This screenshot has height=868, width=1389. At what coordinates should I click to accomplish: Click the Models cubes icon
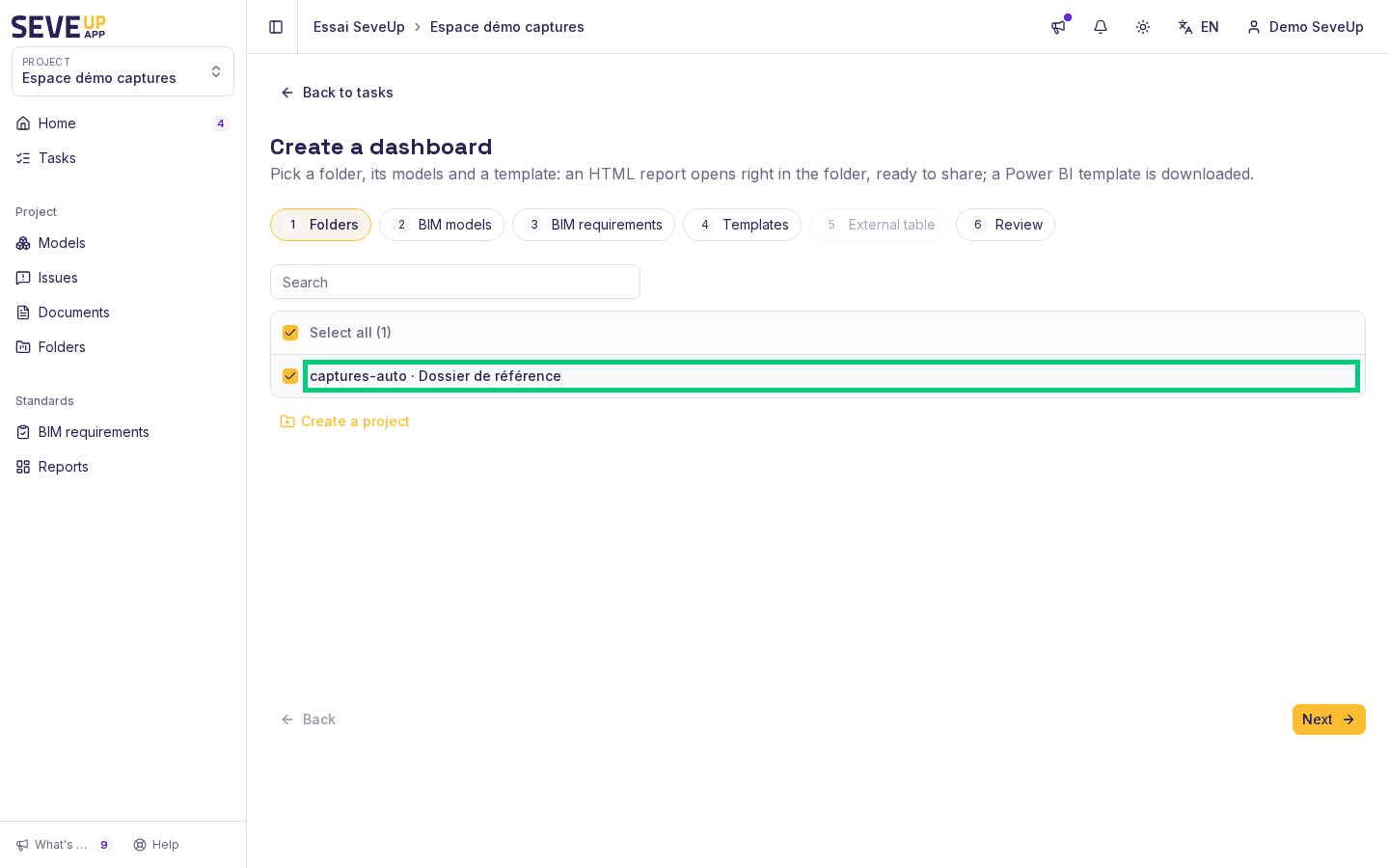coord(23,243)
